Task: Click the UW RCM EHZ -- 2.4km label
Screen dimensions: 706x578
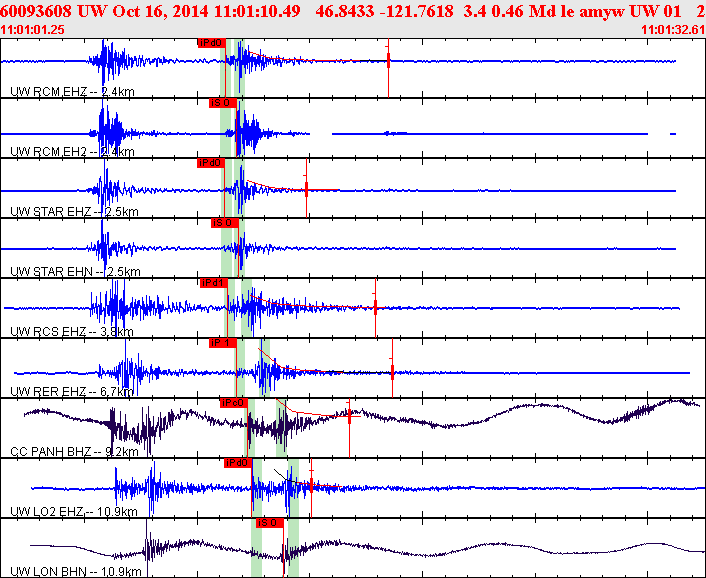Action: tap(72, 92)
